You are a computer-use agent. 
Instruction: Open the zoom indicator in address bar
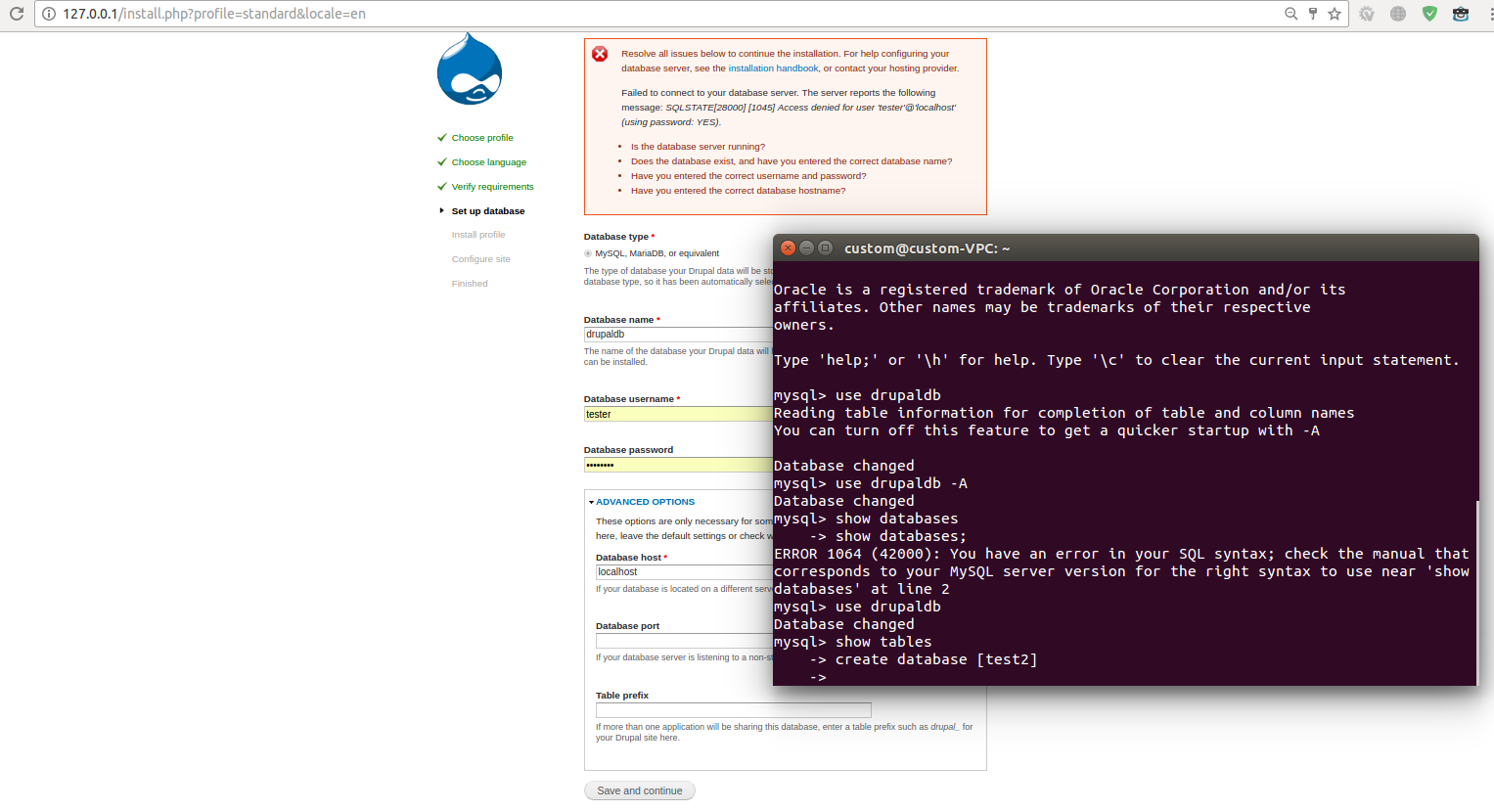pos(1291,14)
